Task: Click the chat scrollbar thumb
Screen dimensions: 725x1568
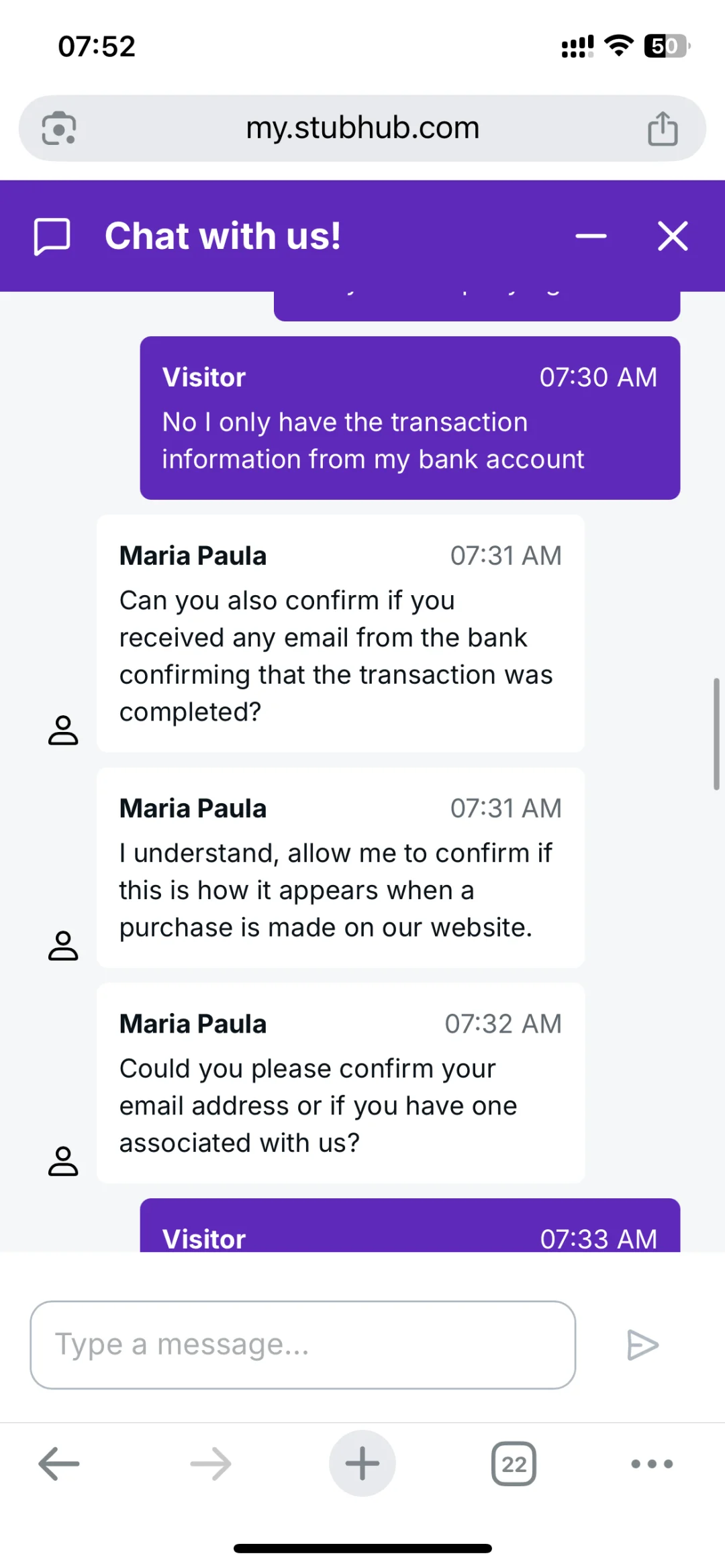Action: click(x=716, y=734)
